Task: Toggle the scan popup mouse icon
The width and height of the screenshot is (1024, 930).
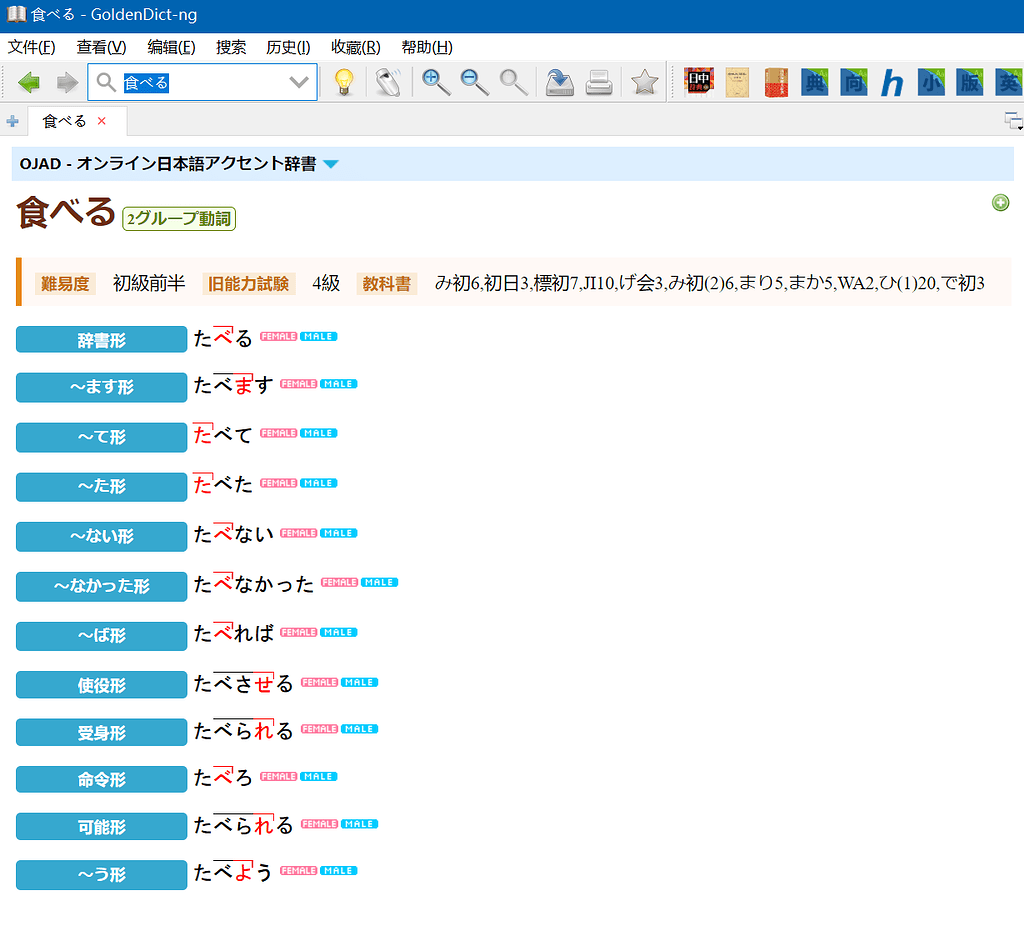Action: (x=388, y=82)
